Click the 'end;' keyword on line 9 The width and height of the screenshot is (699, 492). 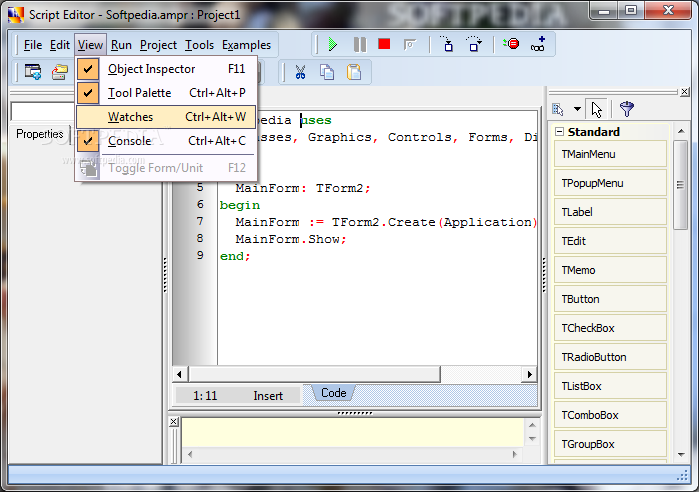[x=235, y=256]
